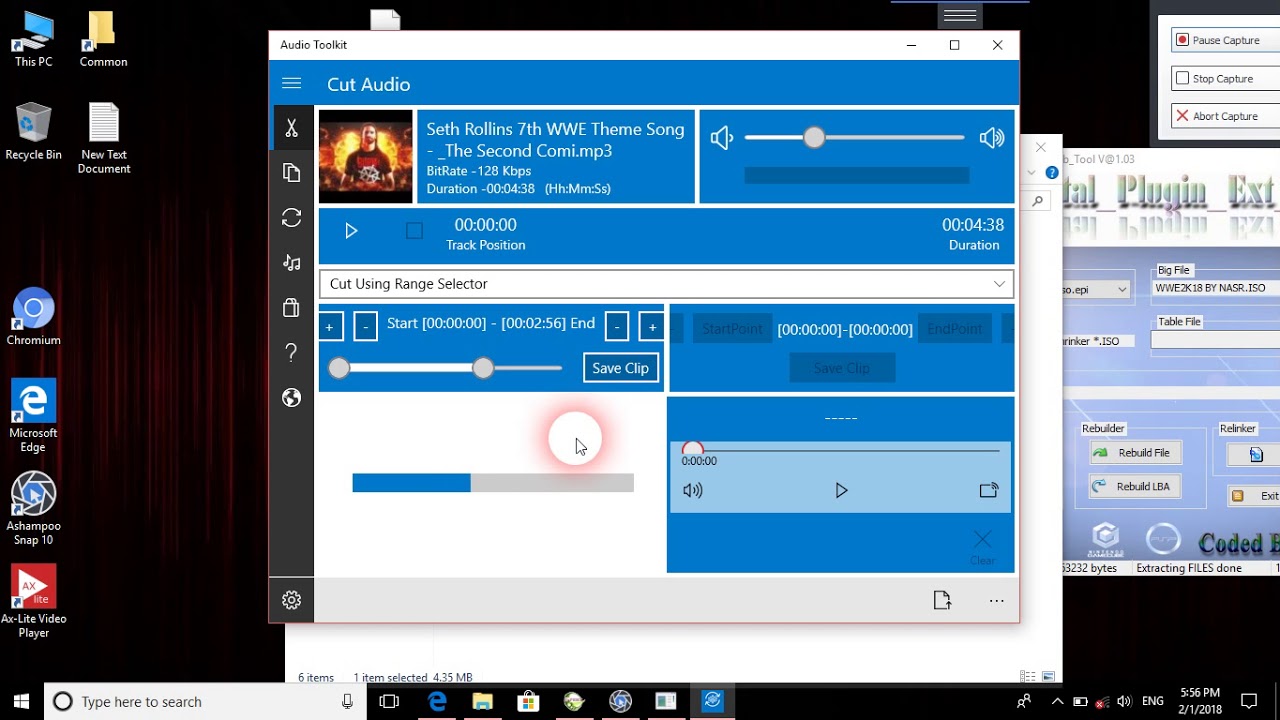The image size is (1280, 720).
Task: Open the music note sidebar icon
Action: [x=291, y=263]
